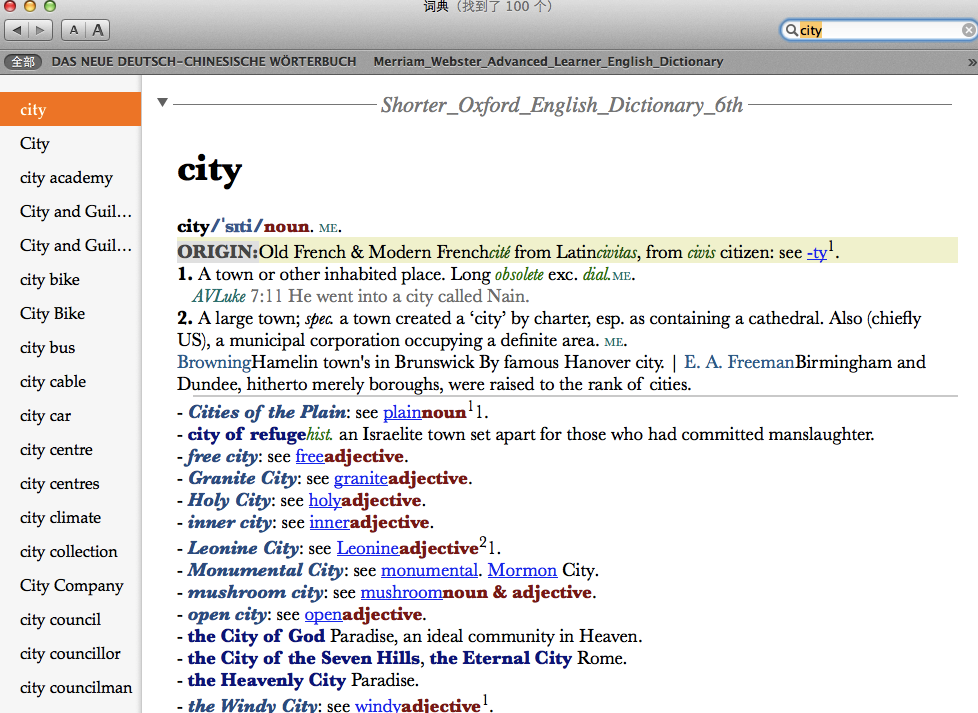Switch to Merriam_Webster_Advanced_Learner_English_Dictionary tab
Viewport: 978px width, 713px height.
tap(548, 62)
